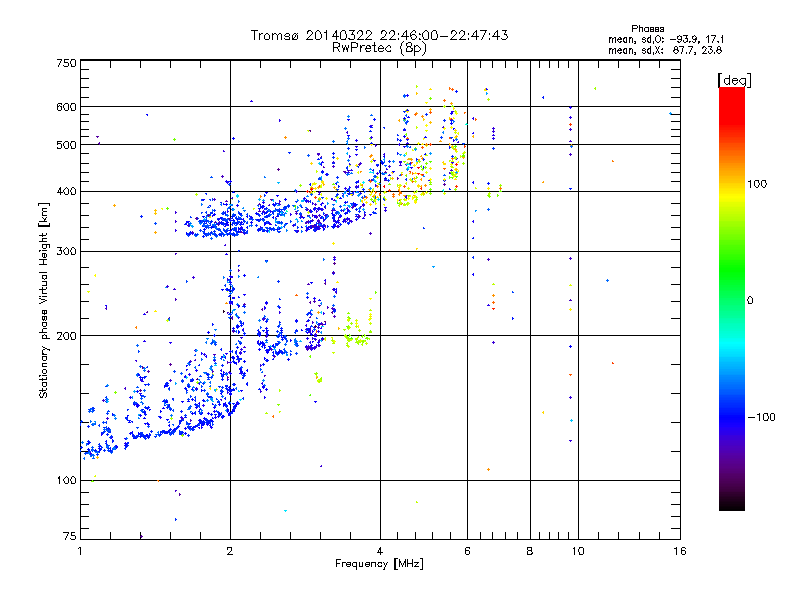Click colorbar tick label '100'
Image resolution: width=800 pixels, height=600 pixels.
pos(757,184)
